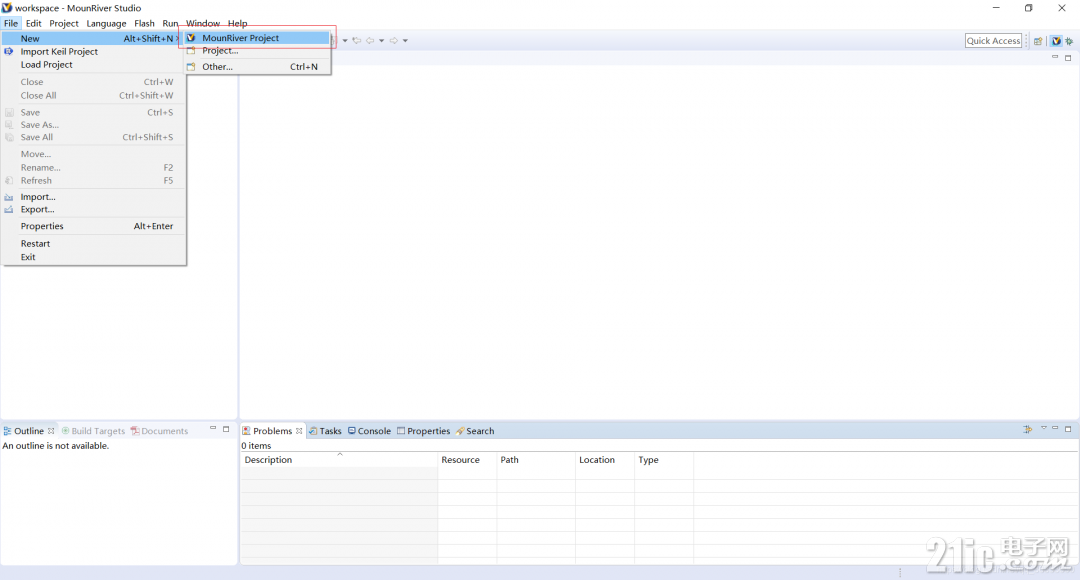This screenshot has height=580, width=1080.
Task: Open the Edit menu
Action: click(34, 23)
